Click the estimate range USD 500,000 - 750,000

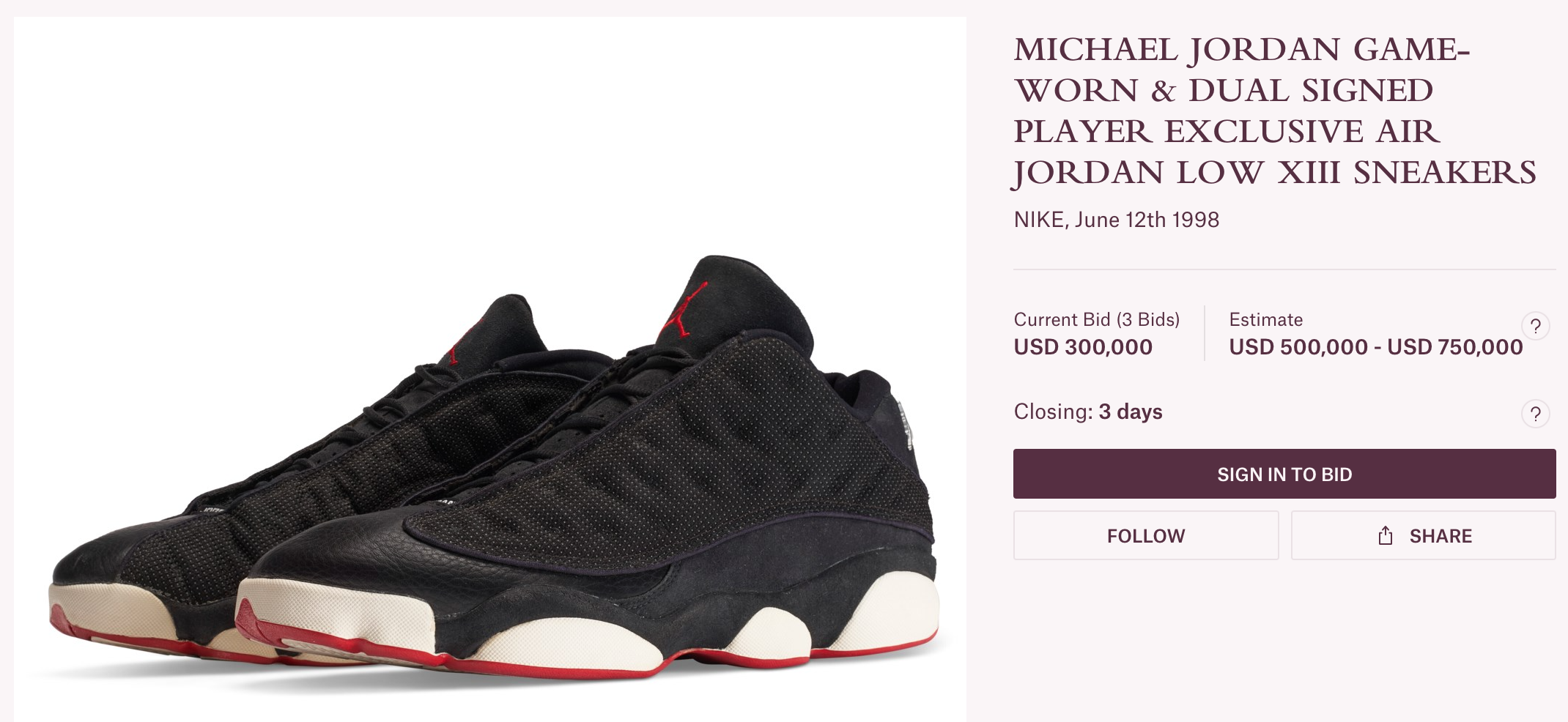[1376, 347]
